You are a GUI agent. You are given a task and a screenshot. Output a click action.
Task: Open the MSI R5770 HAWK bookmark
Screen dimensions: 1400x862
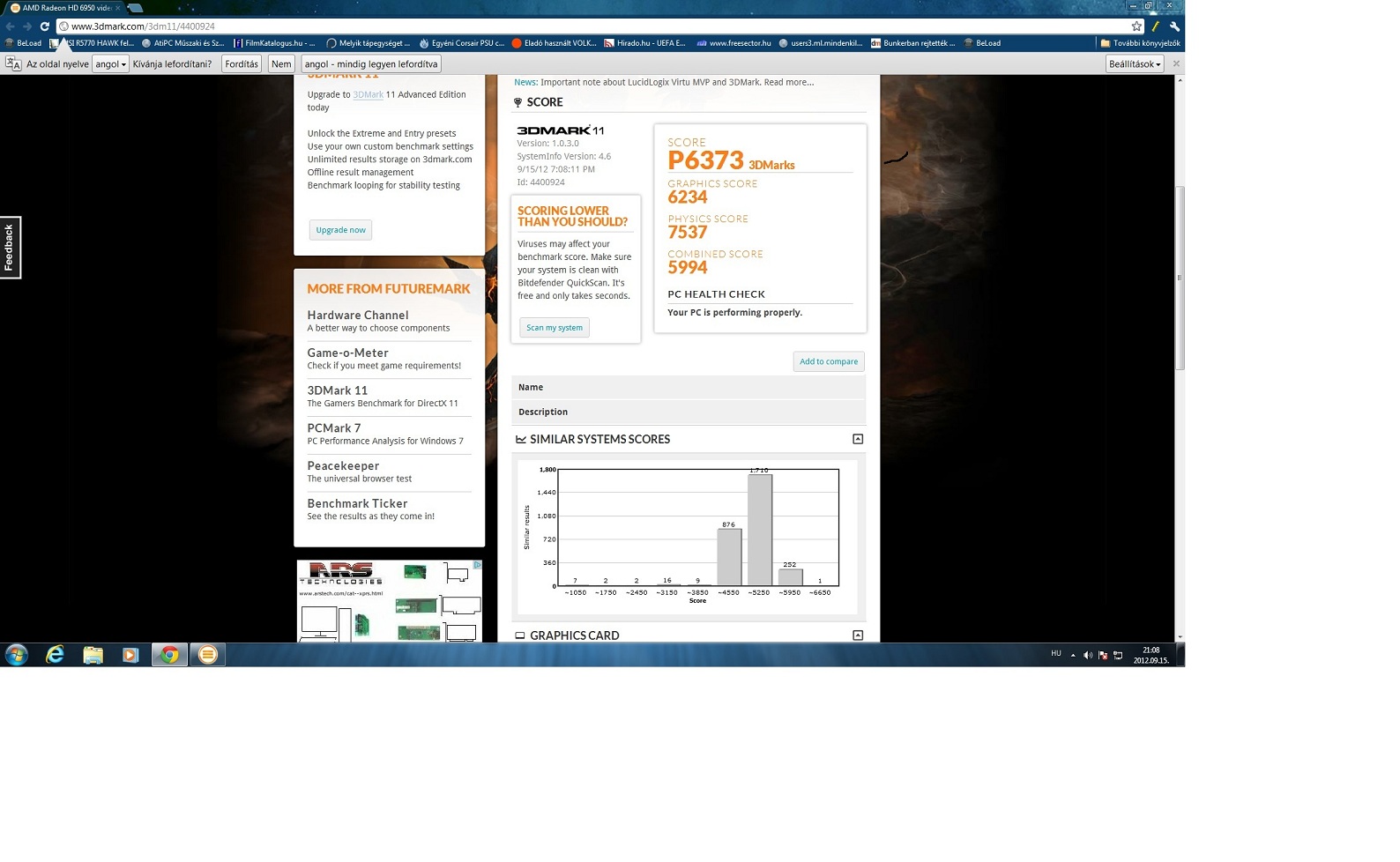(92, 43)
